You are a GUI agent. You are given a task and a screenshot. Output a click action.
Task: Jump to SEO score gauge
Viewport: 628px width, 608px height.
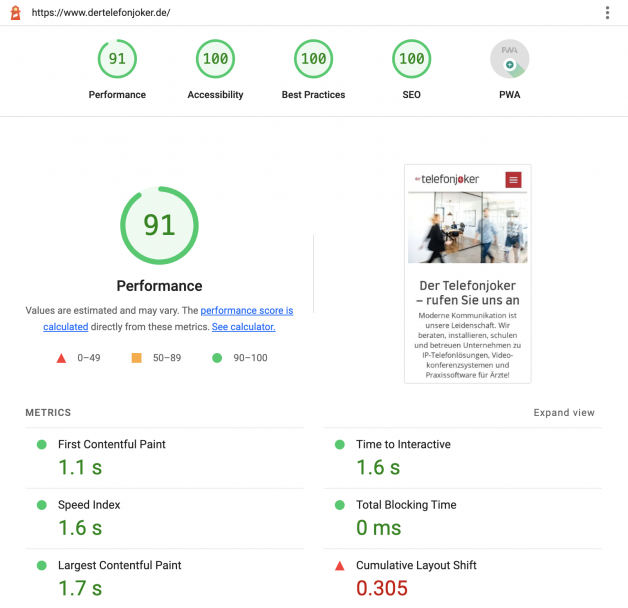click(412, 59)
